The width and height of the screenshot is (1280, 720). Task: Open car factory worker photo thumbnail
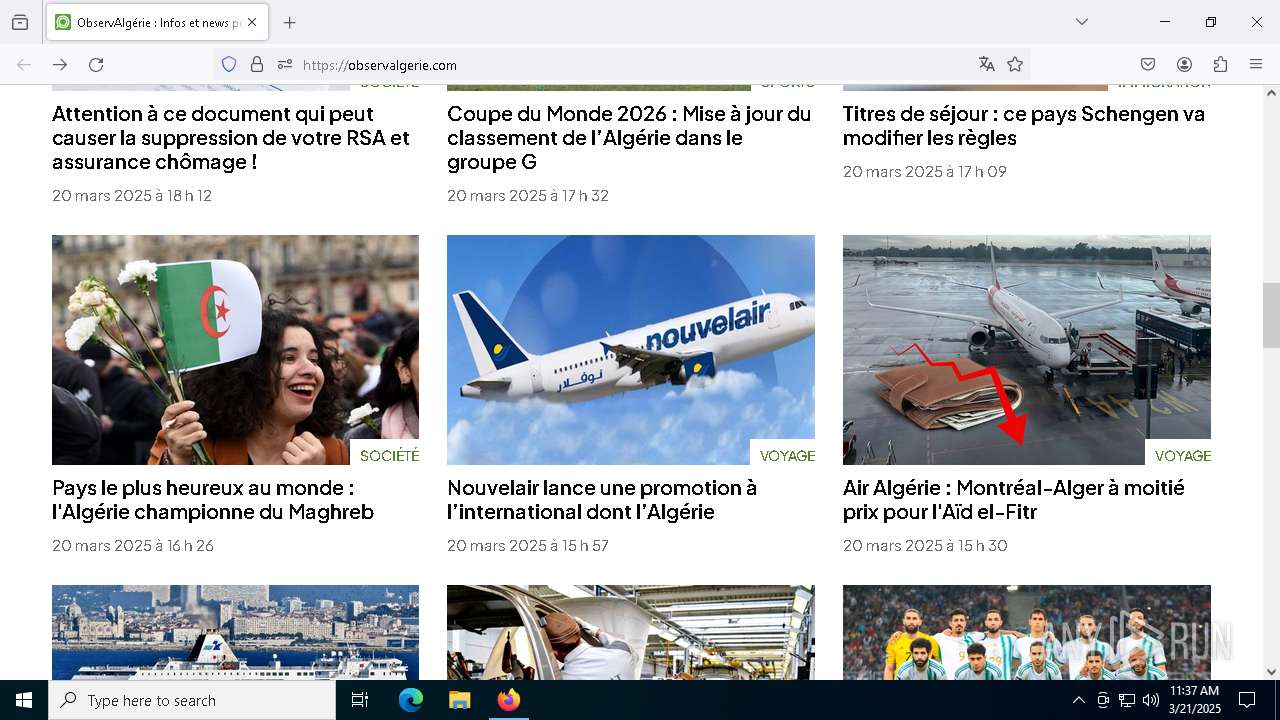[x=631, y=632]
